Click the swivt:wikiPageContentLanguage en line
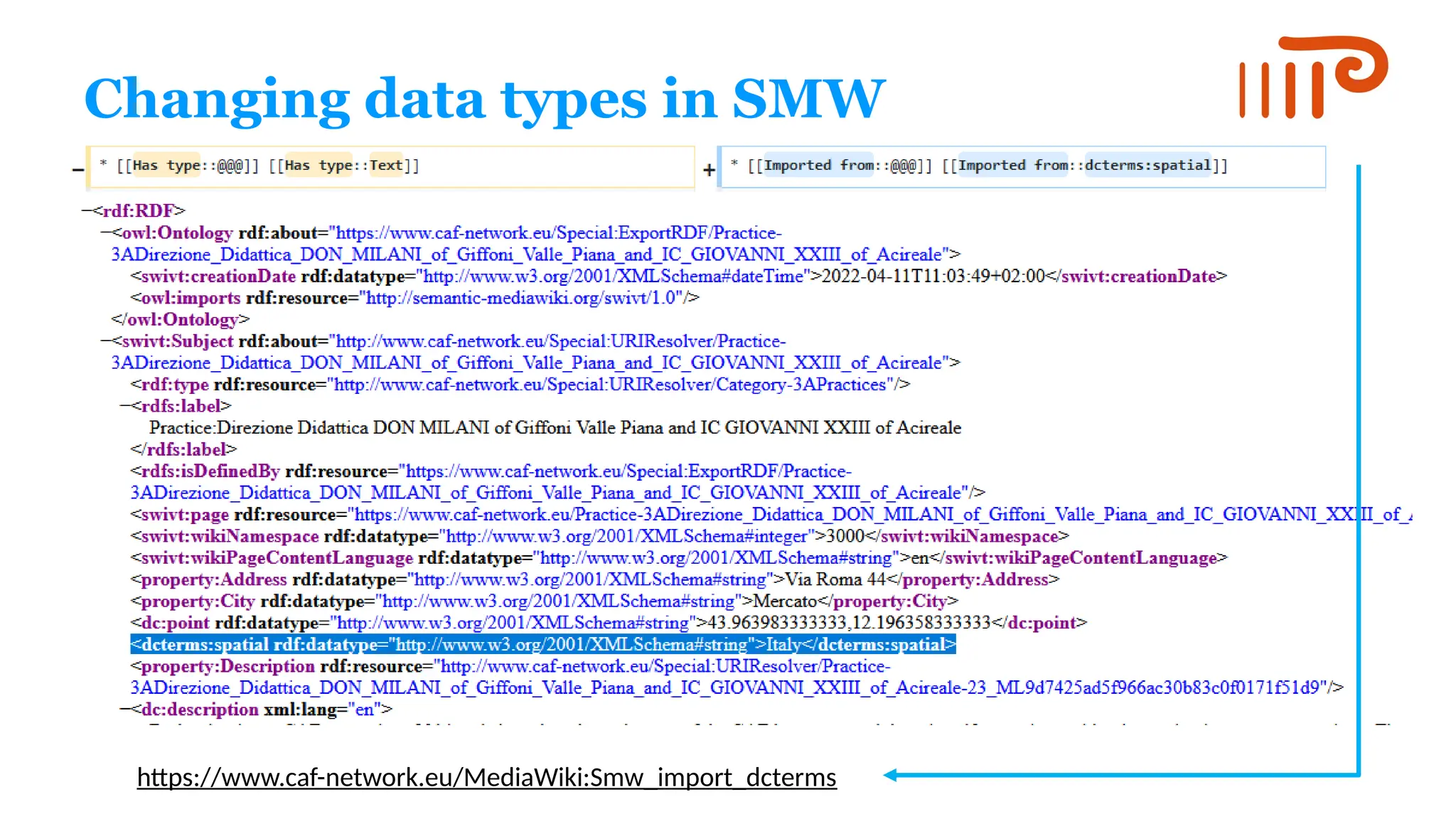The width and height of the screenshot is (1456, 819). click(x=679, y=557)
